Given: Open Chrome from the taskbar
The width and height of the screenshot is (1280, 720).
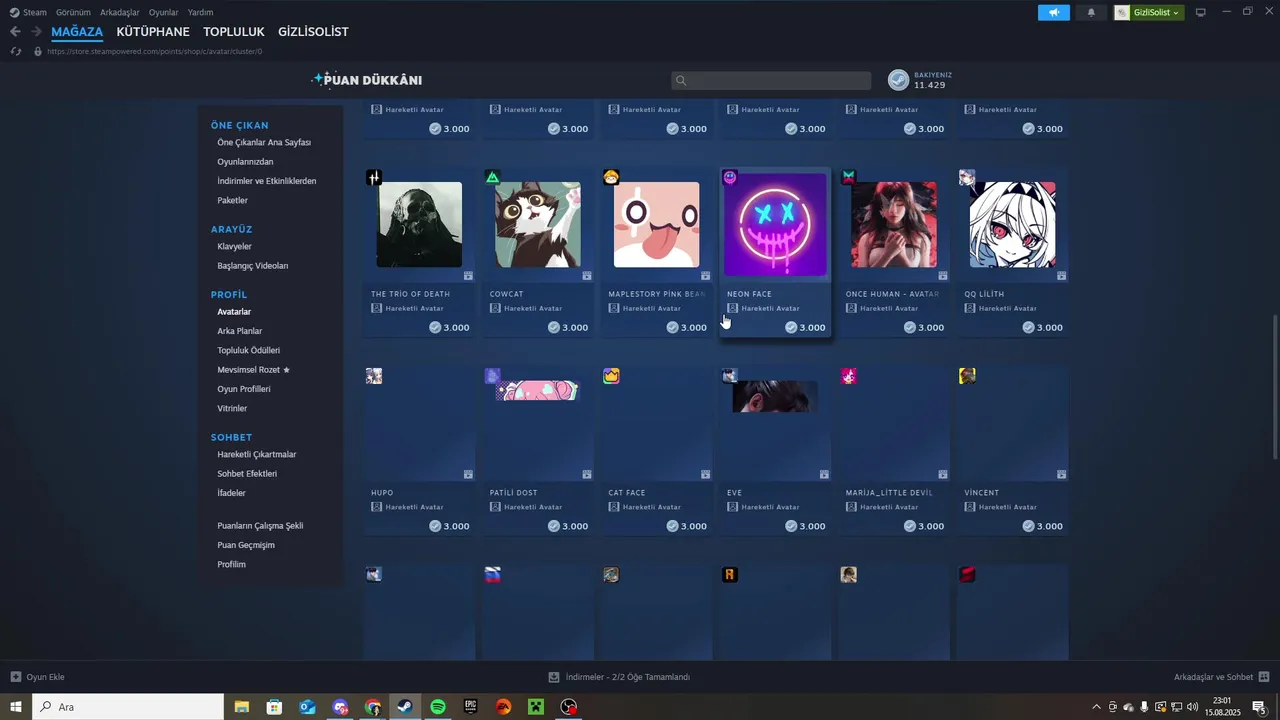Looking at the screenshot, I should click(x=373, y=707).
